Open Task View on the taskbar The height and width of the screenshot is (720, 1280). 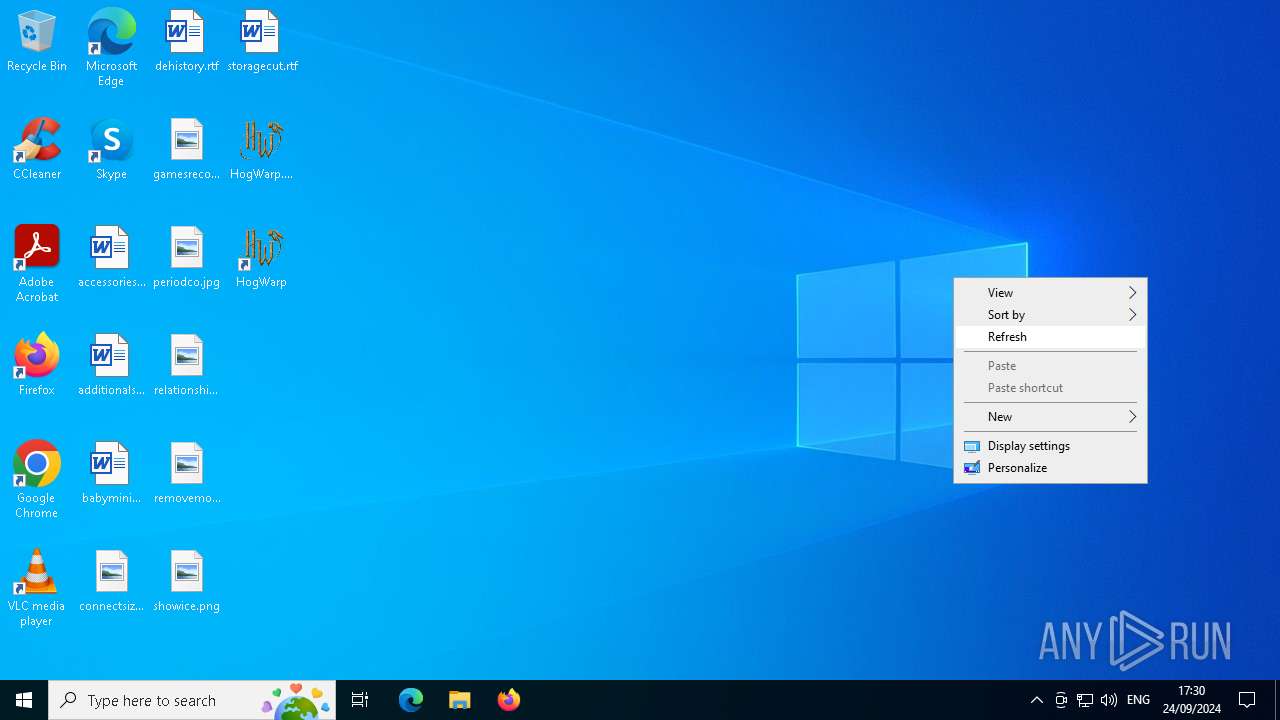pos(360,700)
